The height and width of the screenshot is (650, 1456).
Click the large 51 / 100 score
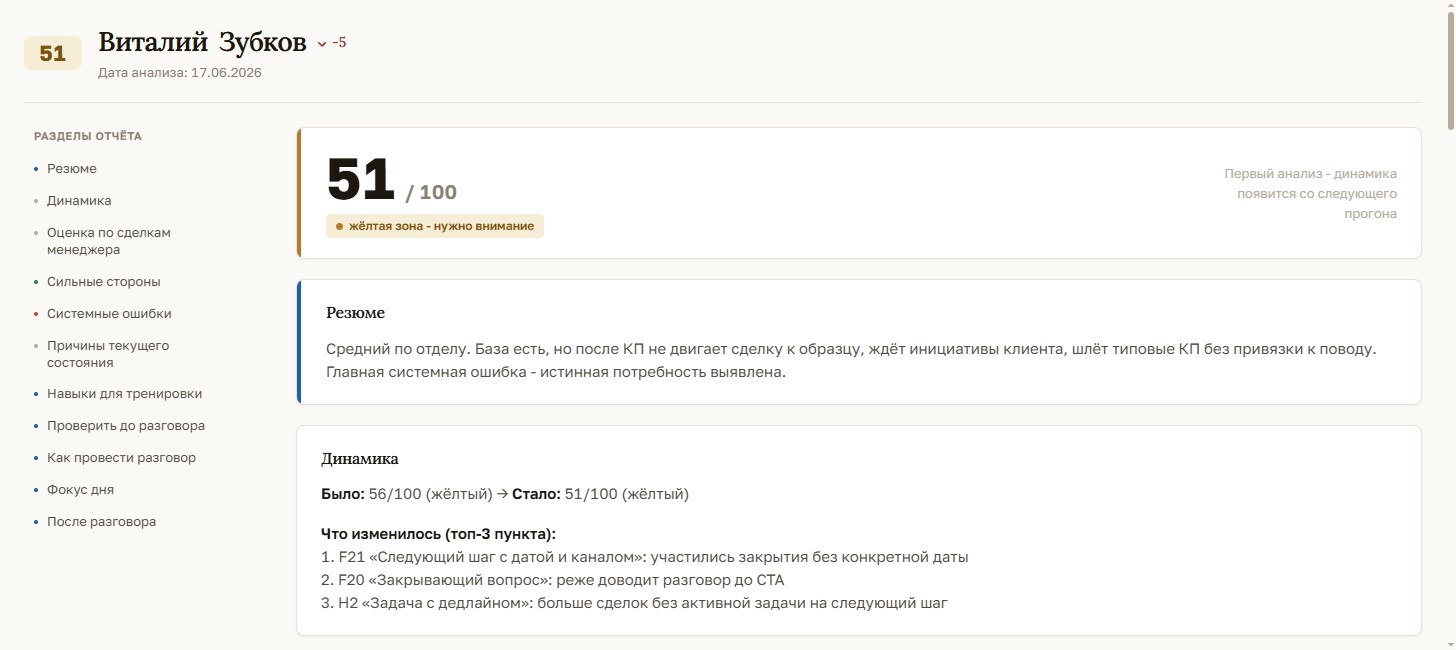point(391,181)
